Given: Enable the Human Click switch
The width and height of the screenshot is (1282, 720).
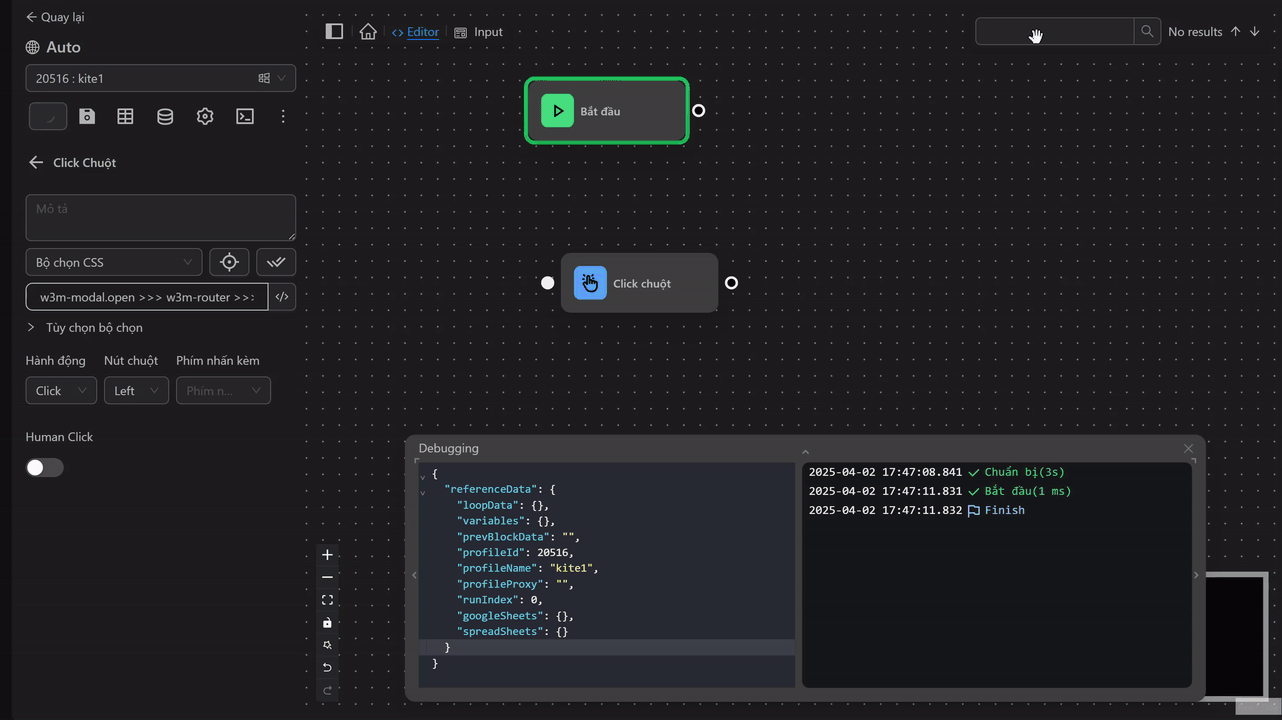Looking at the screenshot, I should click(45, 468).
